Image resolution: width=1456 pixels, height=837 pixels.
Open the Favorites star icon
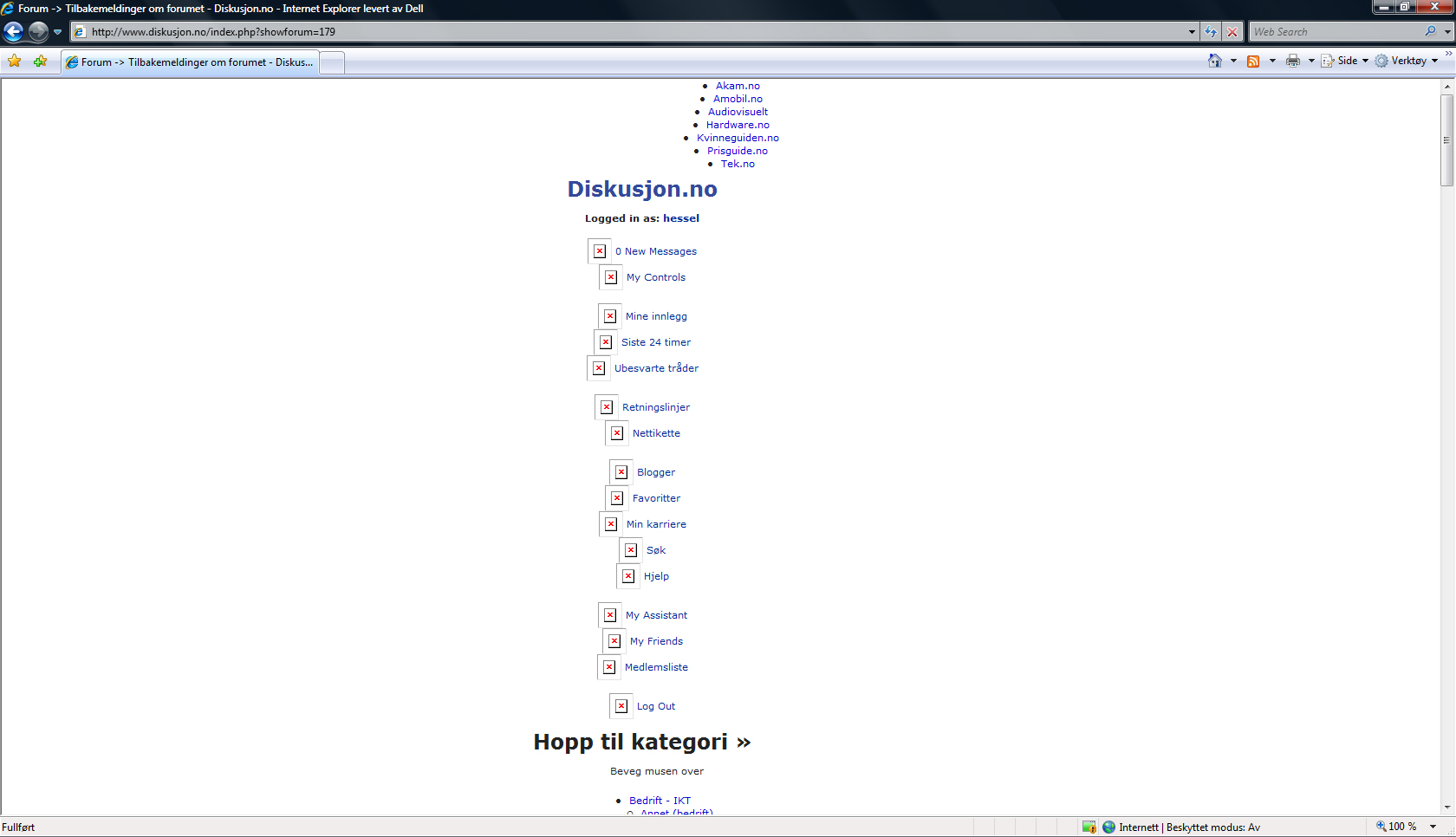coord(15,62)
